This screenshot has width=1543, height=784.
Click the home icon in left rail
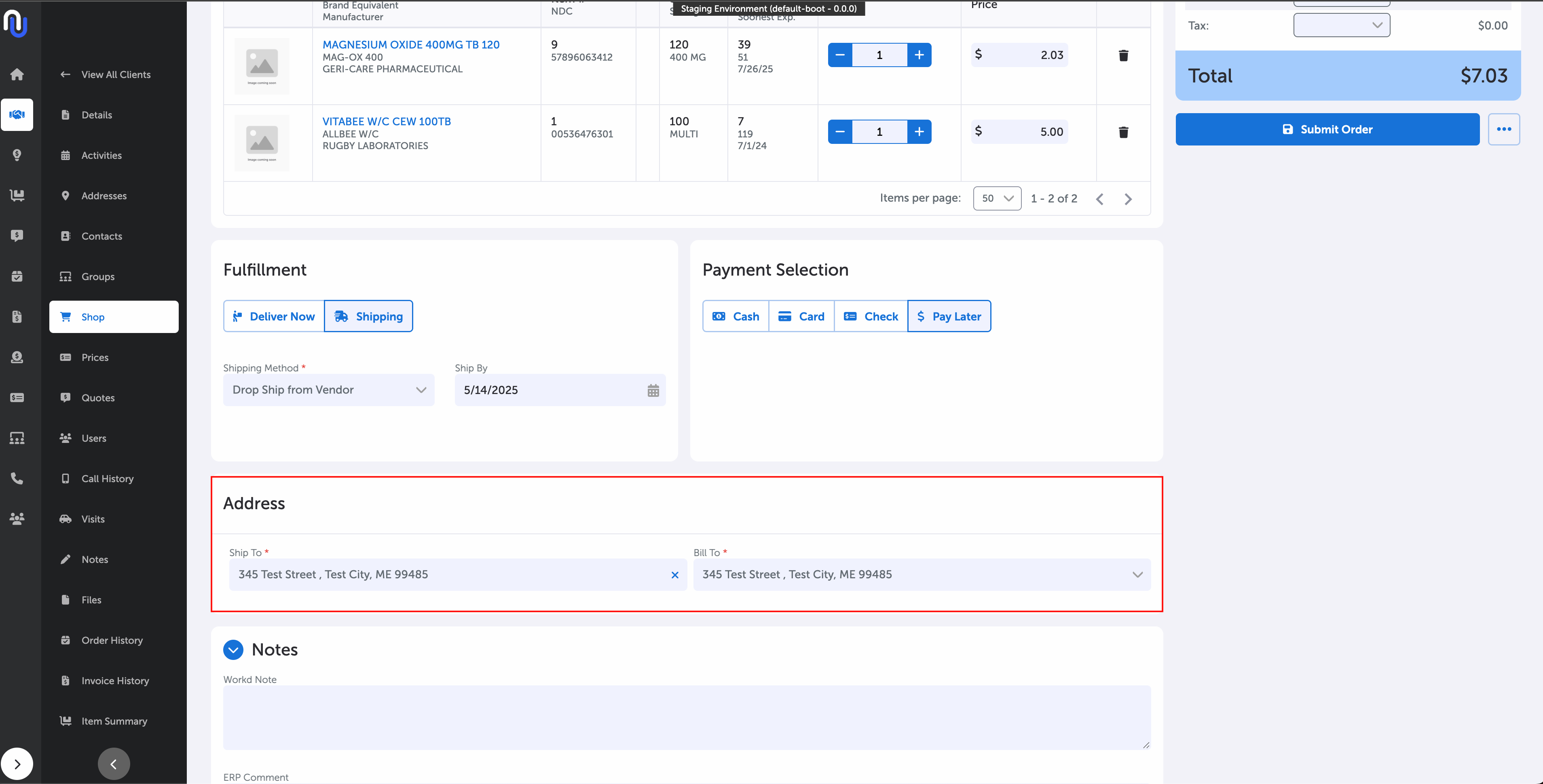coord(17,74)
